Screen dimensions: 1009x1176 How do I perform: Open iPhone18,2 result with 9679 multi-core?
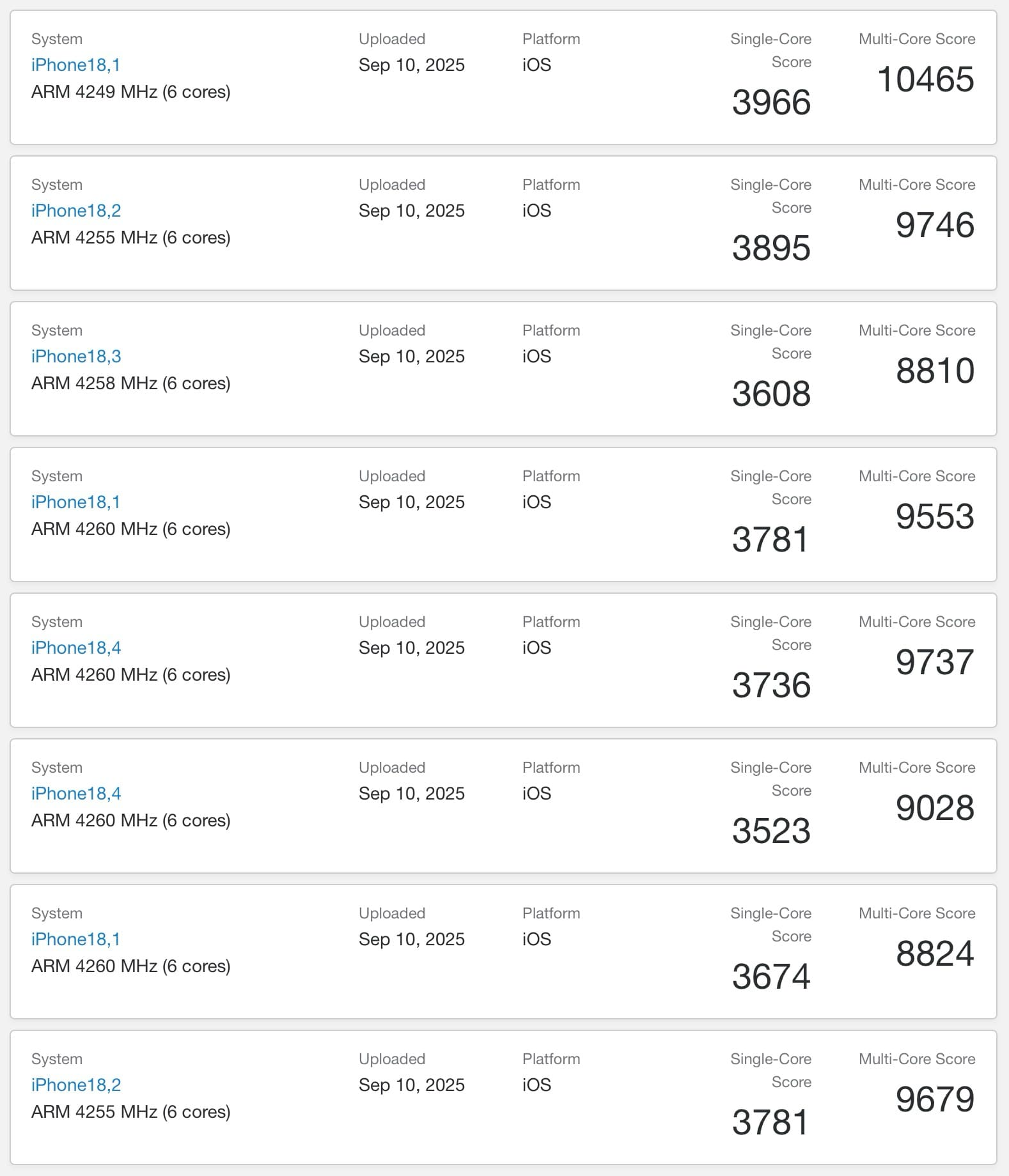click(76, 1085)
